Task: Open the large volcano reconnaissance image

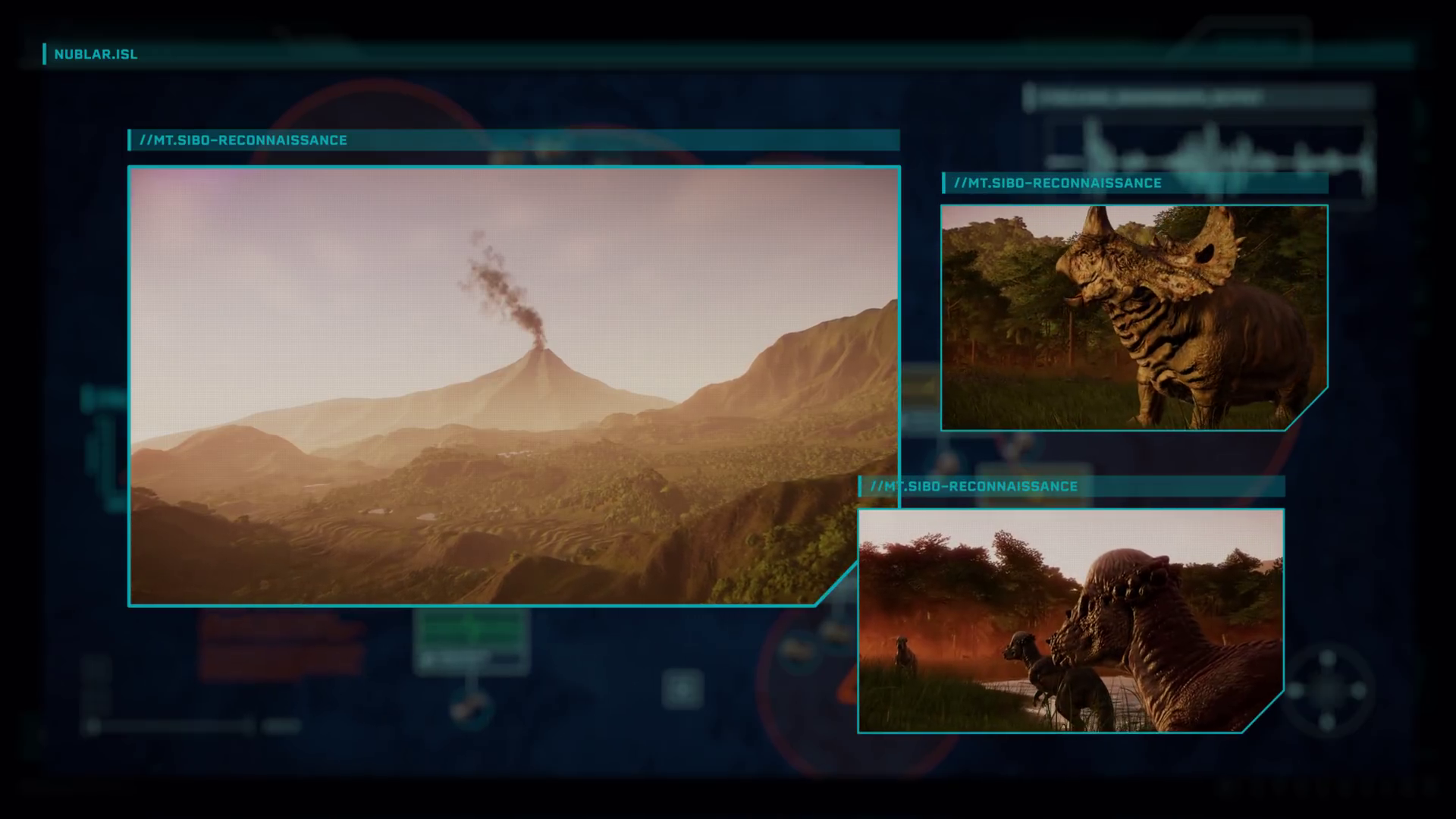Action: (513, 386)
